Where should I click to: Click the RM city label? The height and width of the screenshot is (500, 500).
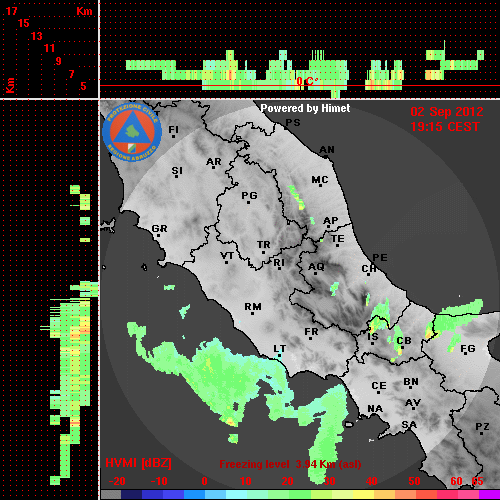coord(253,306)
